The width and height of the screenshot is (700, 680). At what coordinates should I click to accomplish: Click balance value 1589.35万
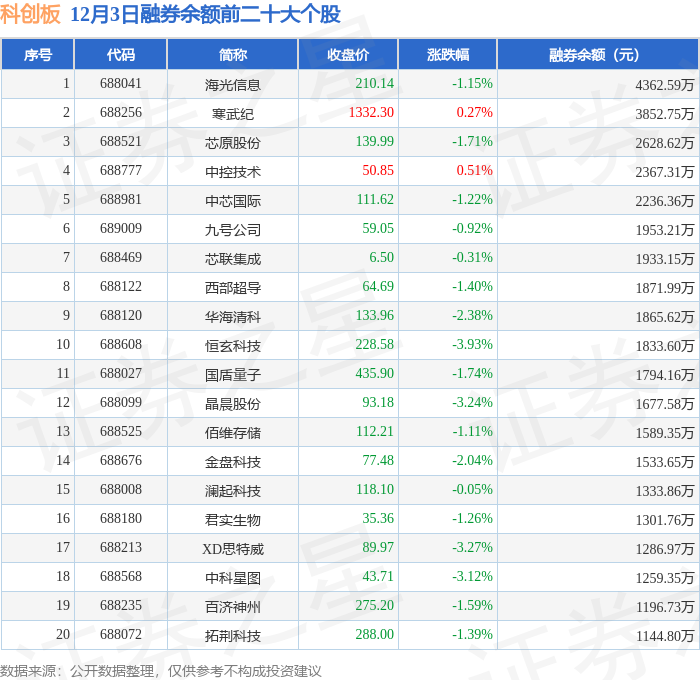665,433
